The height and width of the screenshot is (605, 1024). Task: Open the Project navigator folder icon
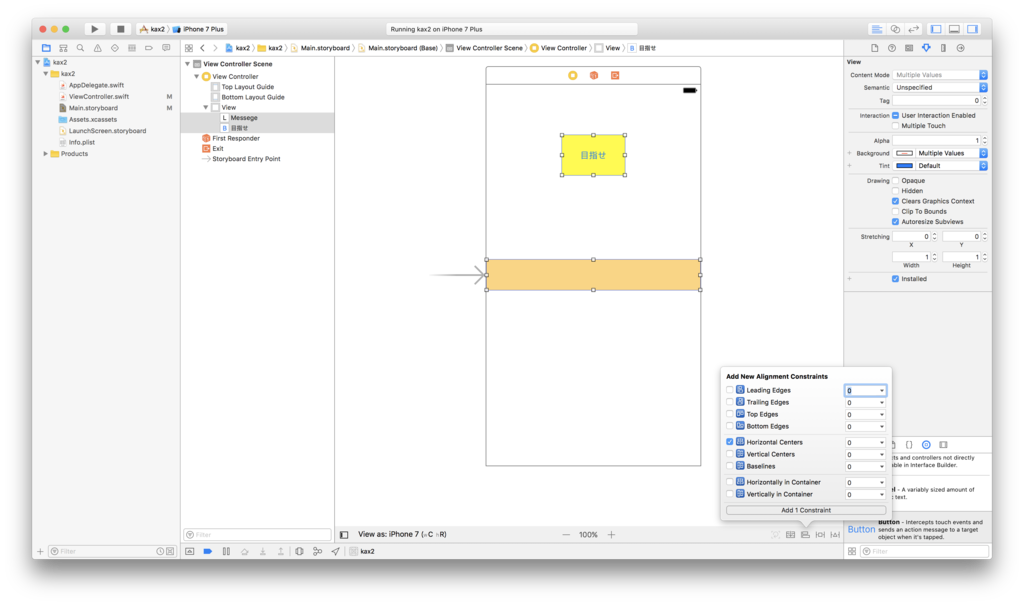click(46, 48)
